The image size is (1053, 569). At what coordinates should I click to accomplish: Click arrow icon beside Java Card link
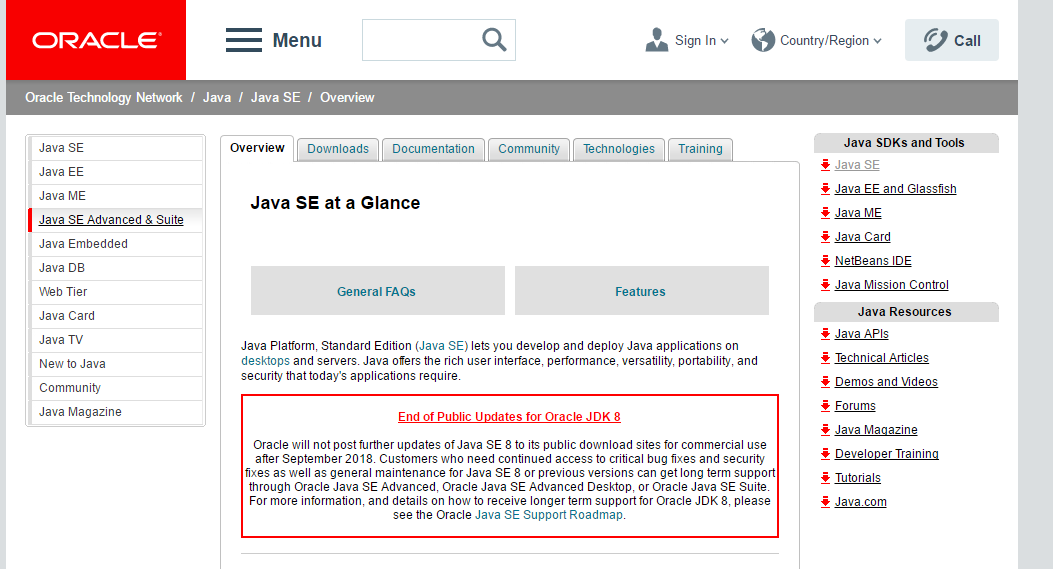pos(825,237)
